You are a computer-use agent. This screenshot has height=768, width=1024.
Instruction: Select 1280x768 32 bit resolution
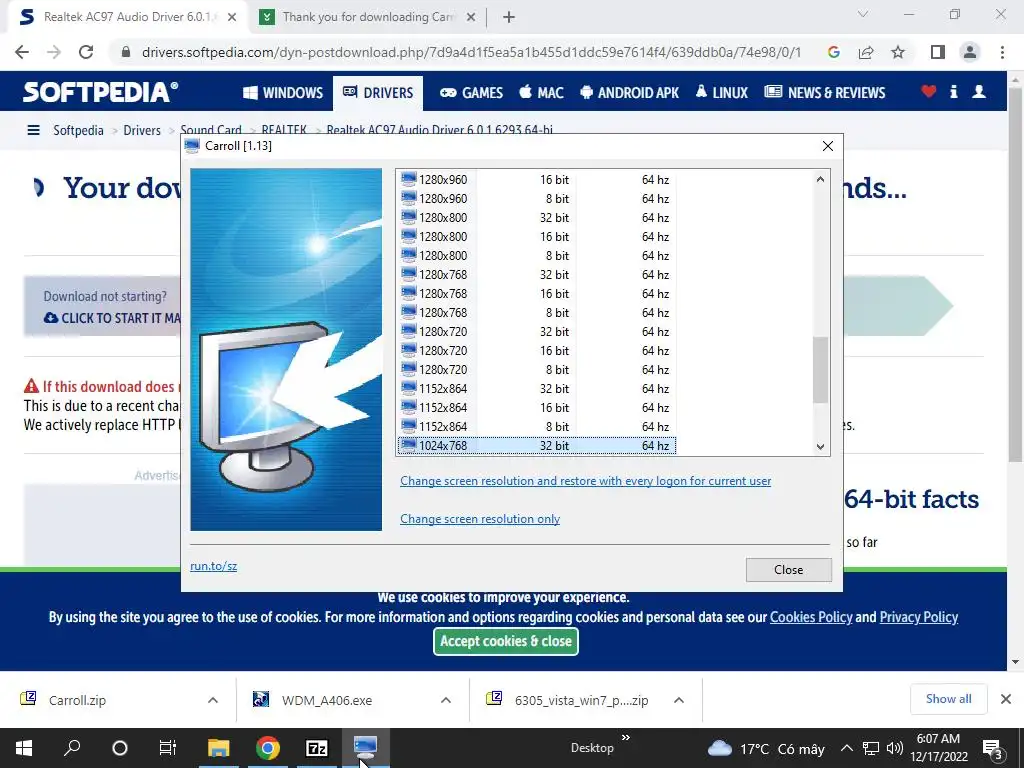(x=537, y=274)
